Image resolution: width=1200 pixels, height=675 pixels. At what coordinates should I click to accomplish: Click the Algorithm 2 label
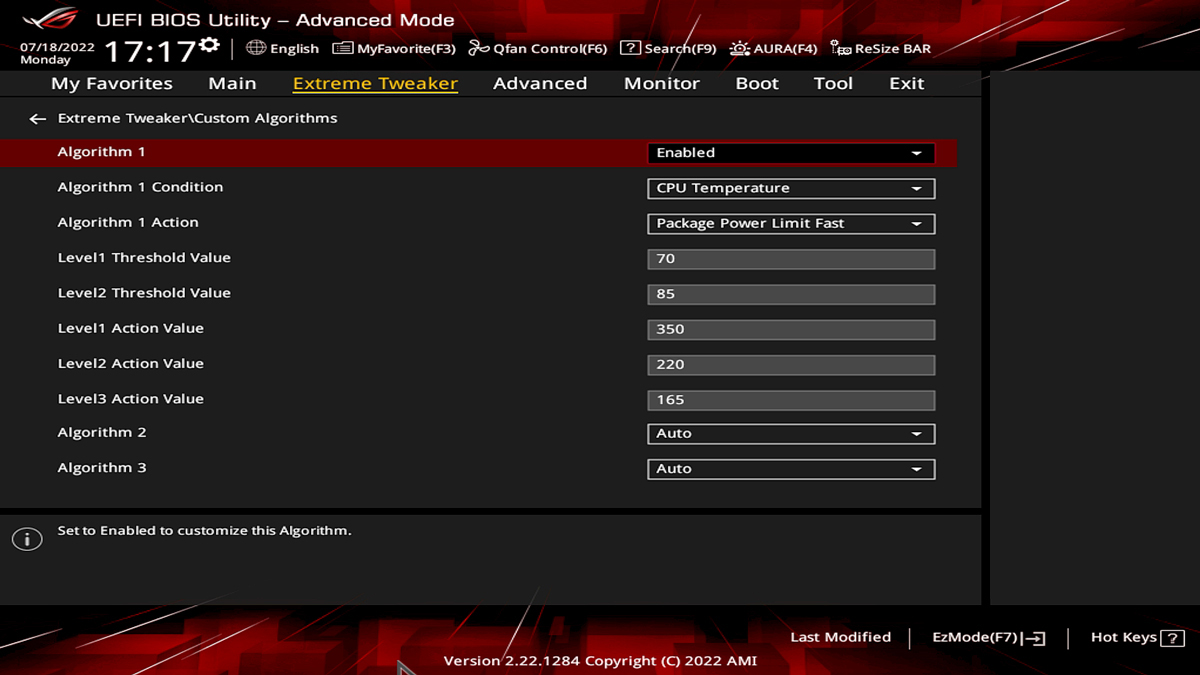(102, 433)
